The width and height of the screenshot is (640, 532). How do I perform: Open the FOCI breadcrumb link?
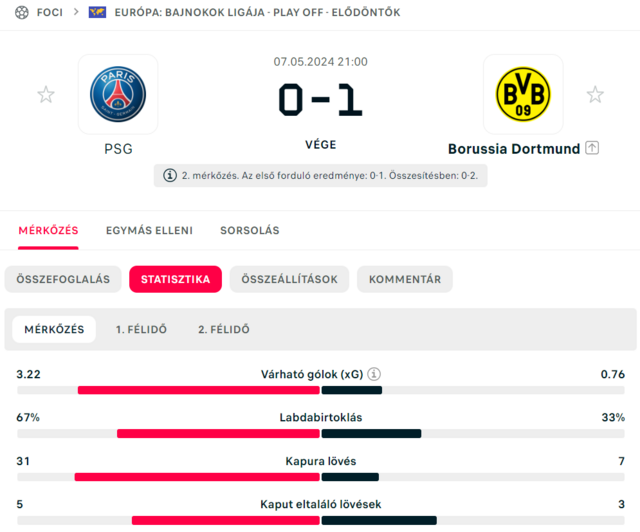[50, 12]
